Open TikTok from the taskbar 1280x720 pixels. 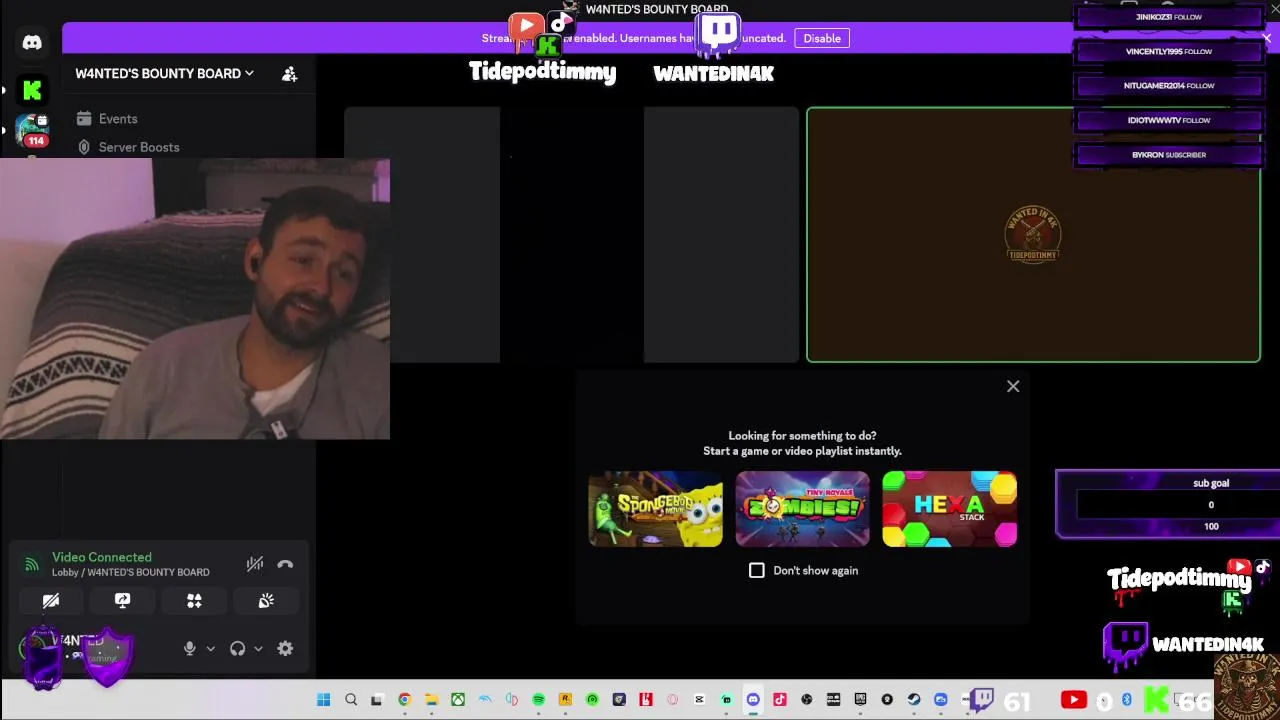coord(780,700)
